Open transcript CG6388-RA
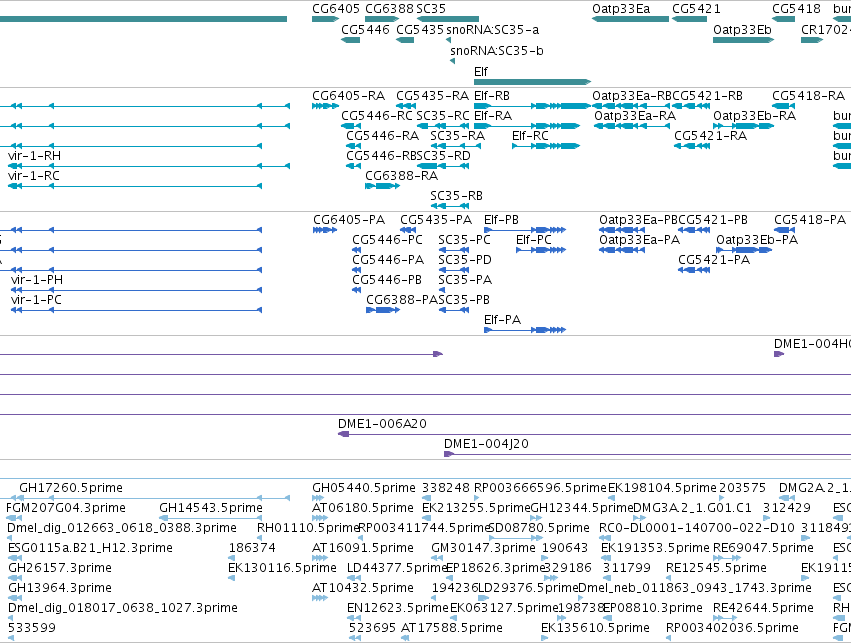 (x=402, y=176)
